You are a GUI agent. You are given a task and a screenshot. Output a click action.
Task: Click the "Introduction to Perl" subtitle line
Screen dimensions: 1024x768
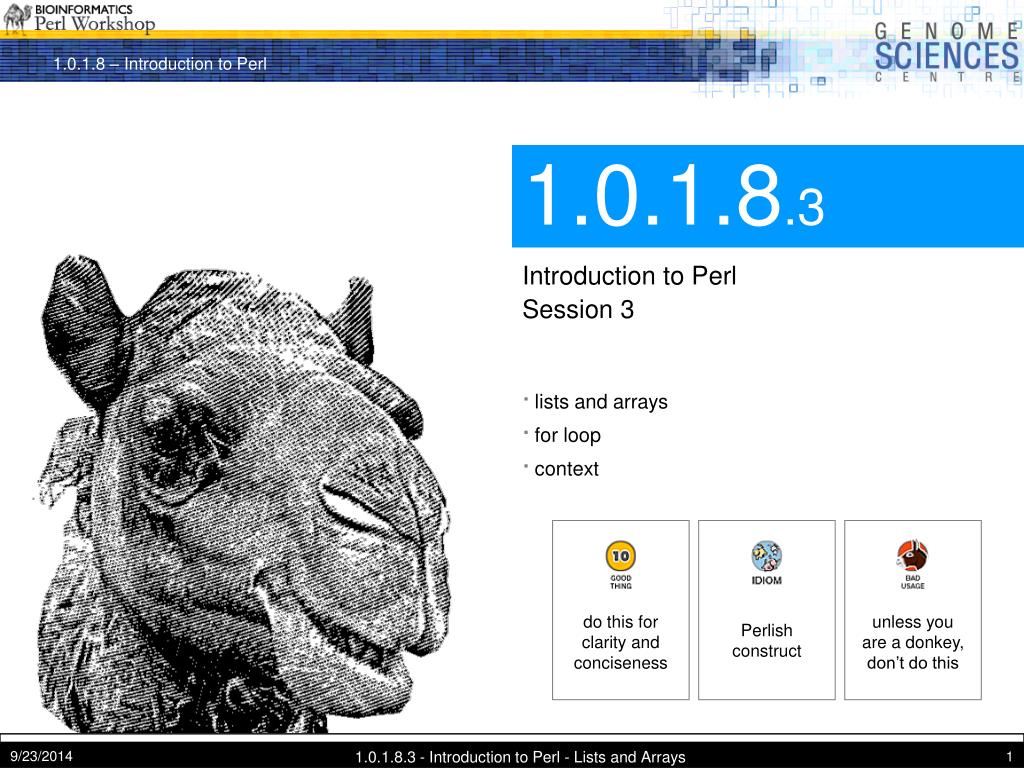click(629, 276)
